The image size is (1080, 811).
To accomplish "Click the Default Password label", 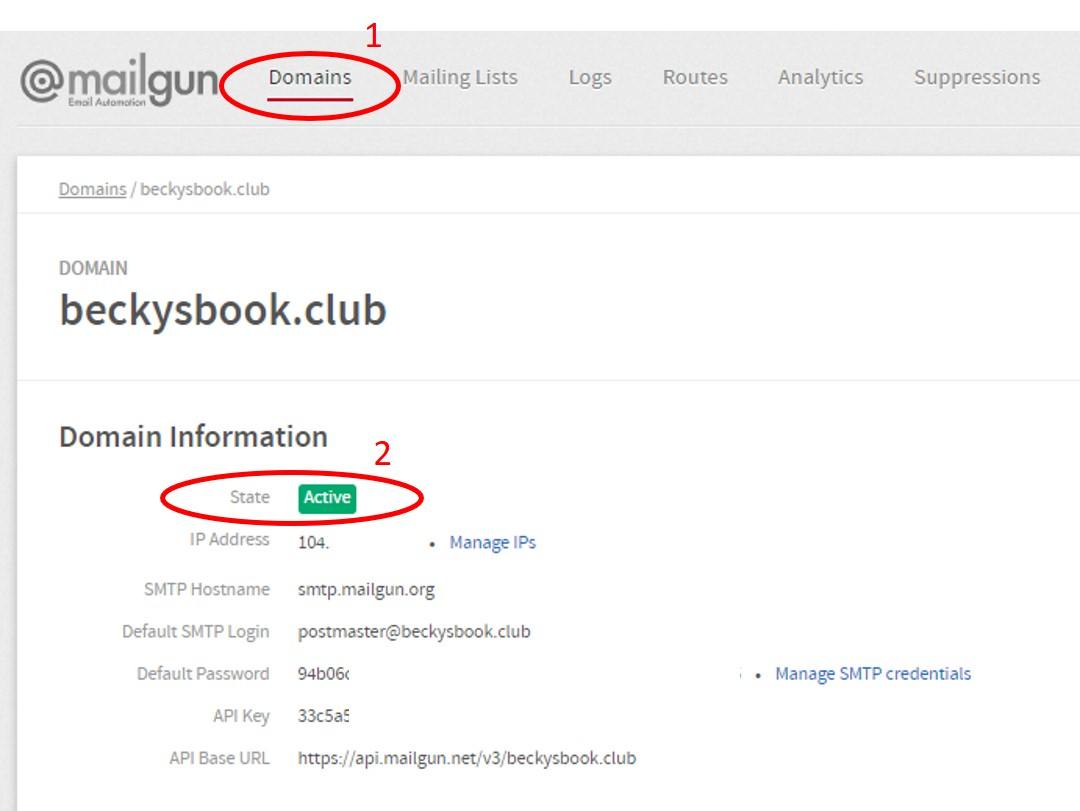I will click(x=203, y=674).
